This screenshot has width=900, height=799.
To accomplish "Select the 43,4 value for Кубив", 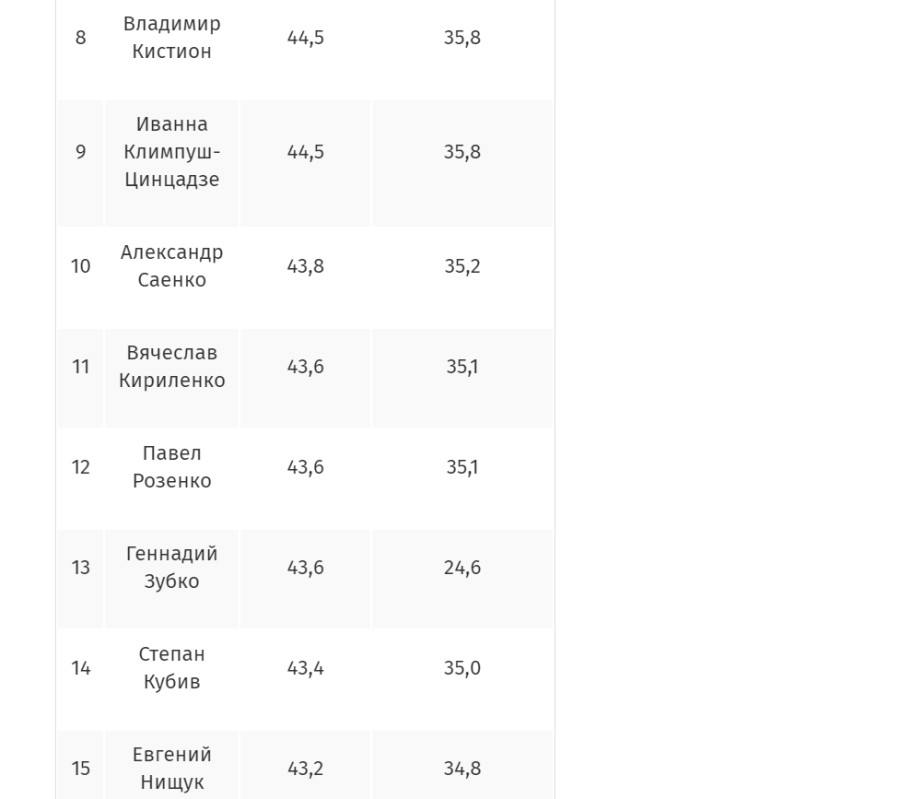I will click(305, 668).
